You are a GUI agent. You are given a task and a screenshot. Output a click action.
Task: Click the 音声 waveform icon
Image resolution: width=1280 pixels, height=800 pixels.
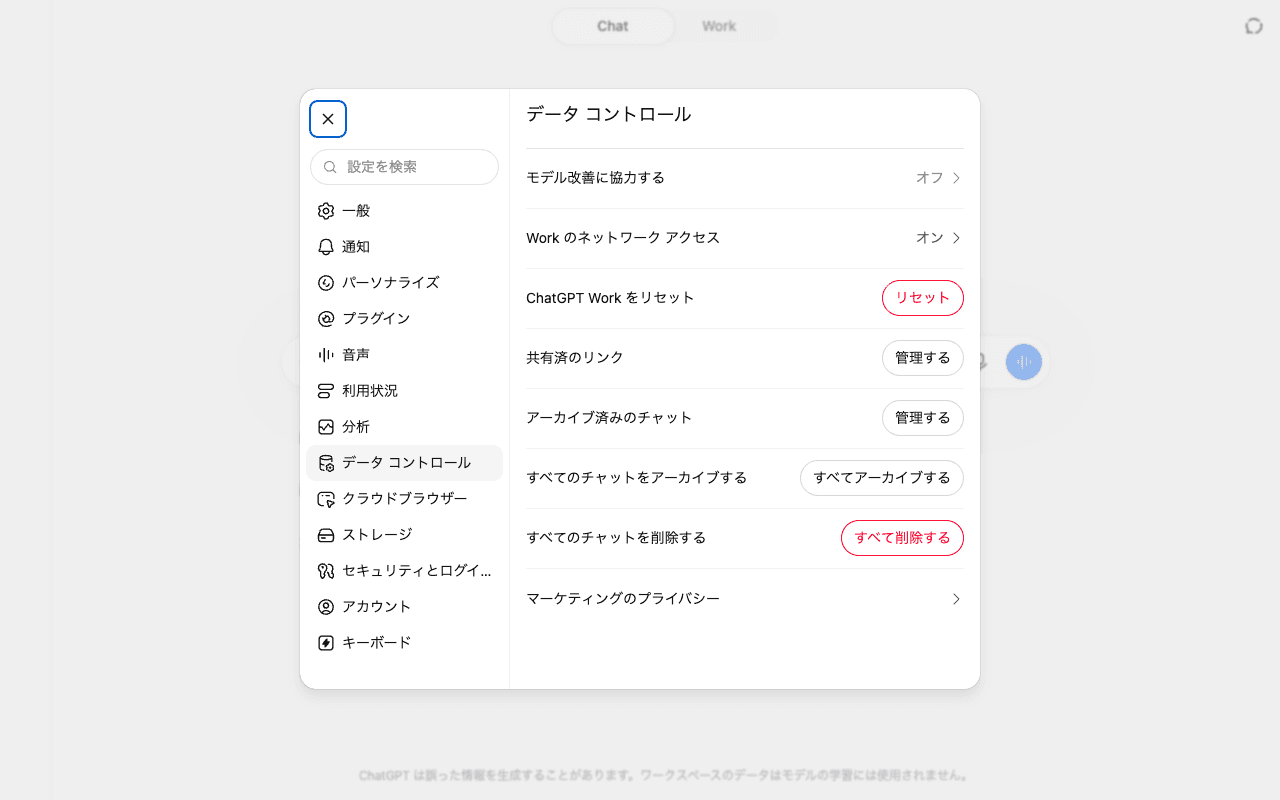326,355
